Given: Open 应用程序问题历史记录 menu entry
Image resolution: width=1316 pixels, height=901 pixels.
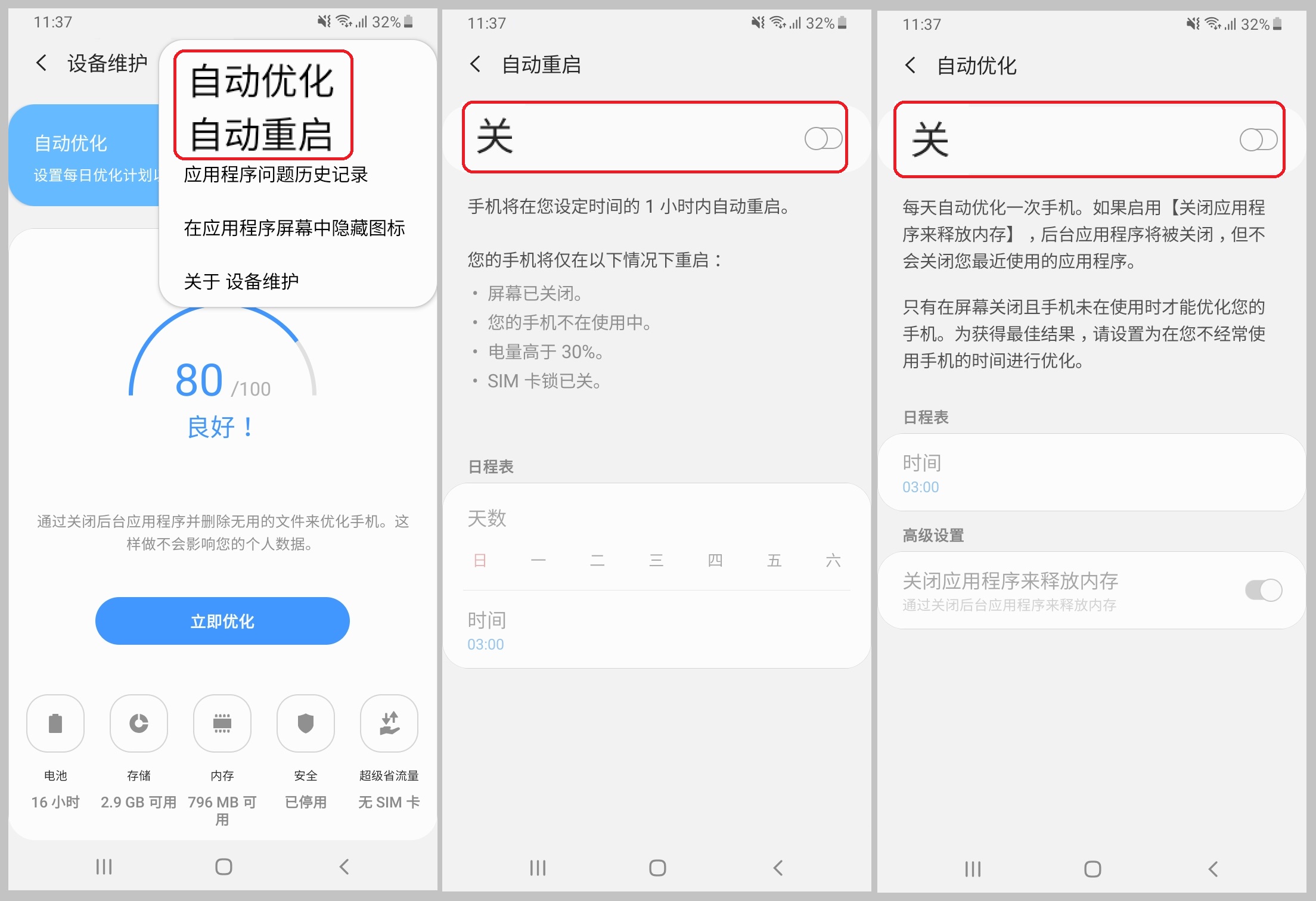Looking at the screenshot, I should 276,175.
